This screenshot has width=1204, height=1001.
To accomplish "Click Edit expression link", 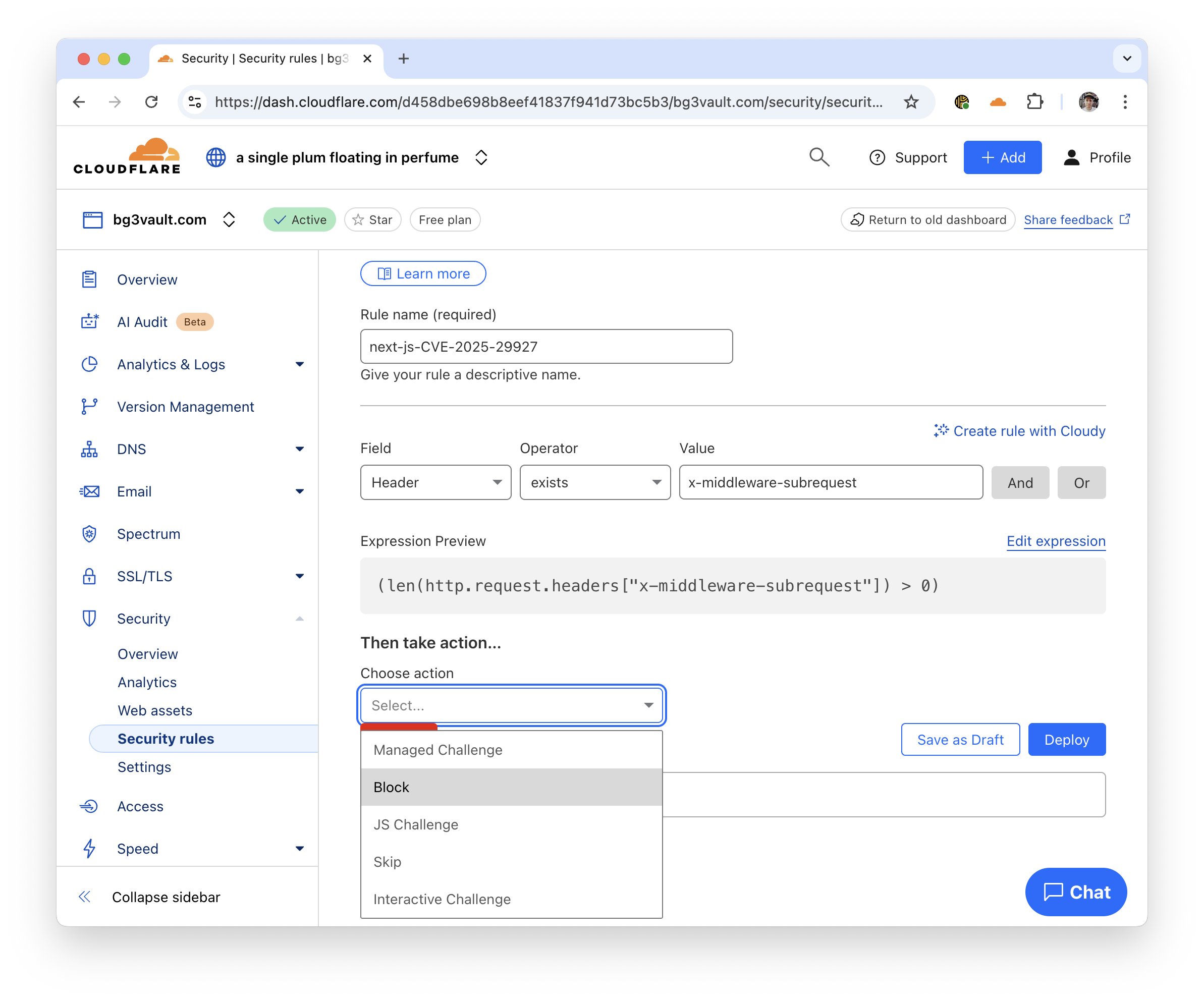I will 1056,541.
